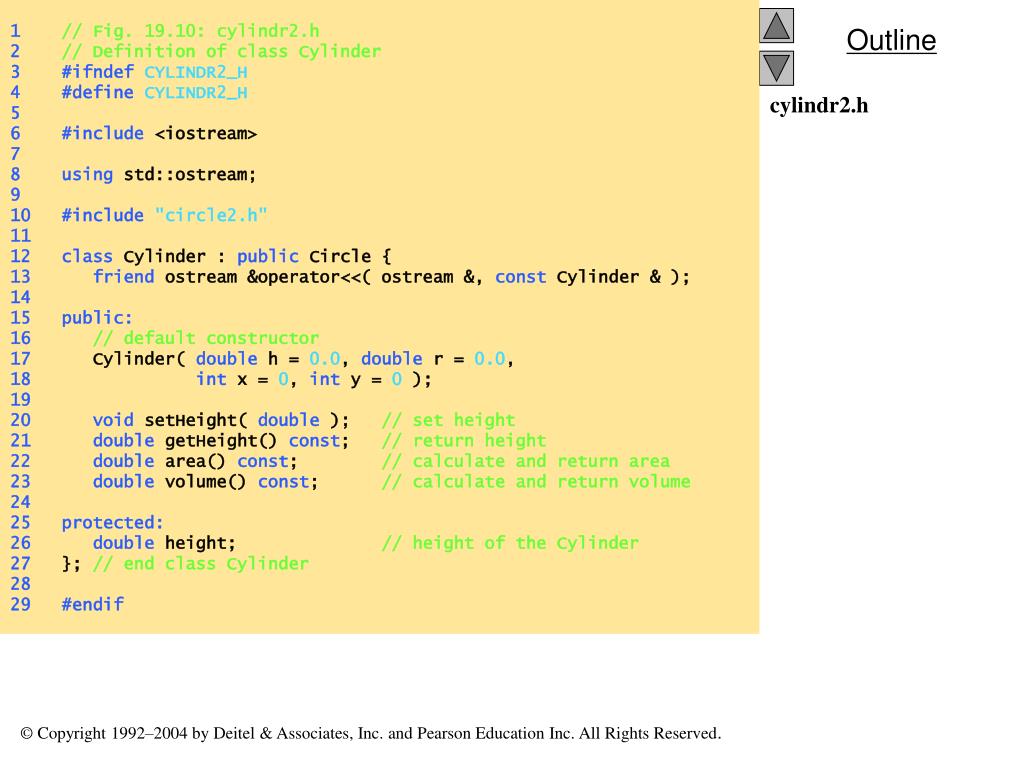Click the up arrow navigation button
The width and height of the screenshot is (1024, 768).
(x=776, y=26)
